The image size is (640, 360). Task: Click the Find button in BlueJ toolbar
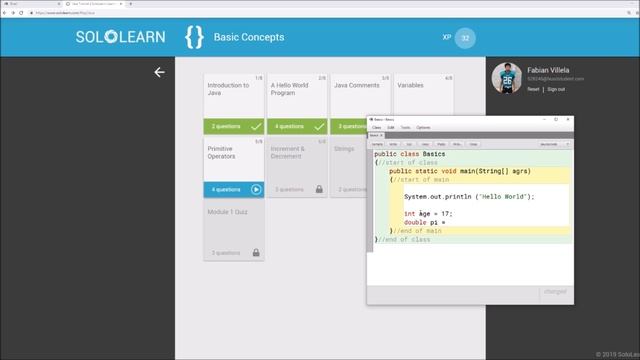tap(457, 144)
